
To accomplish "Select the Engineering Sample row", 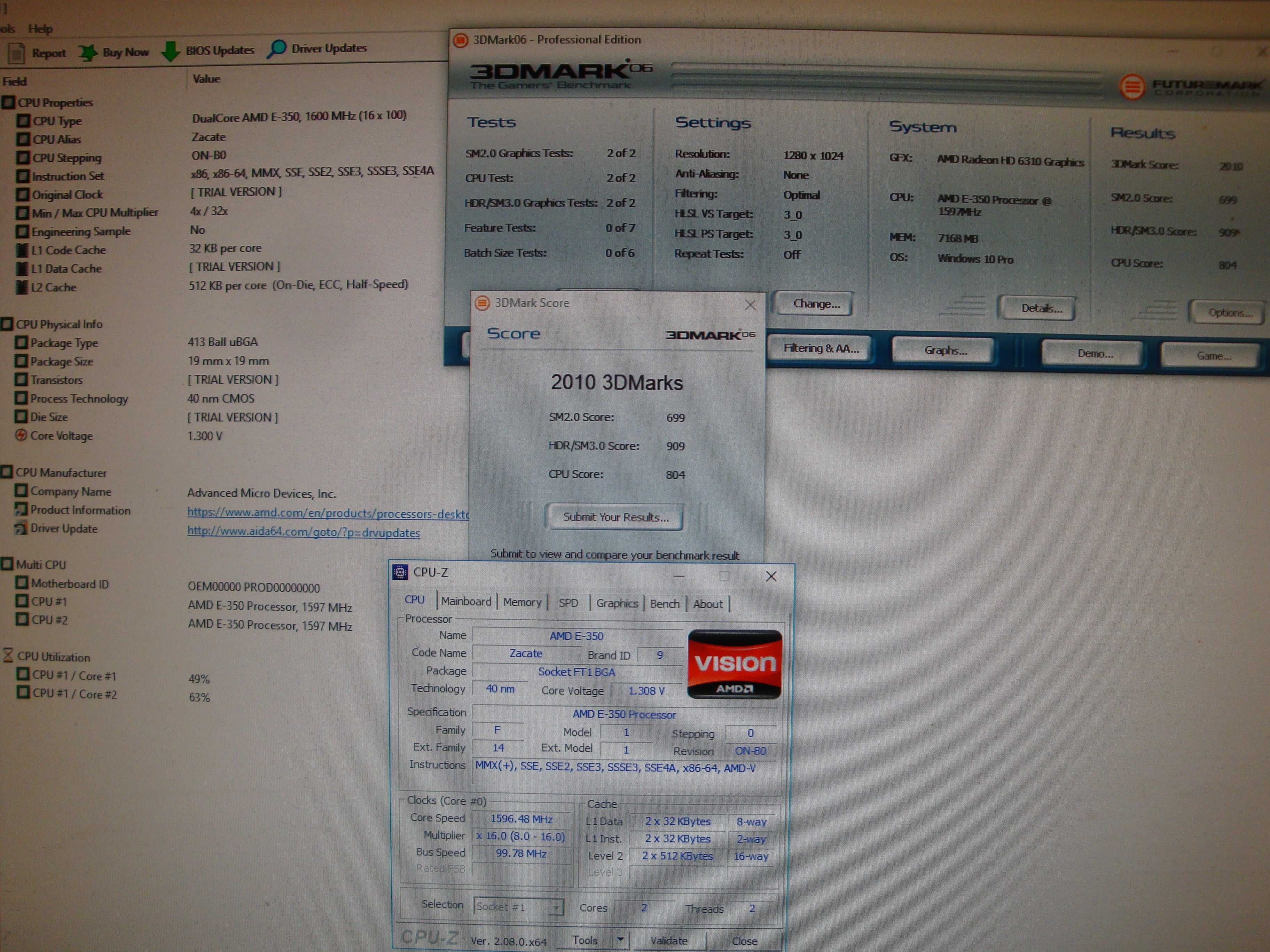I will (111, 231).
